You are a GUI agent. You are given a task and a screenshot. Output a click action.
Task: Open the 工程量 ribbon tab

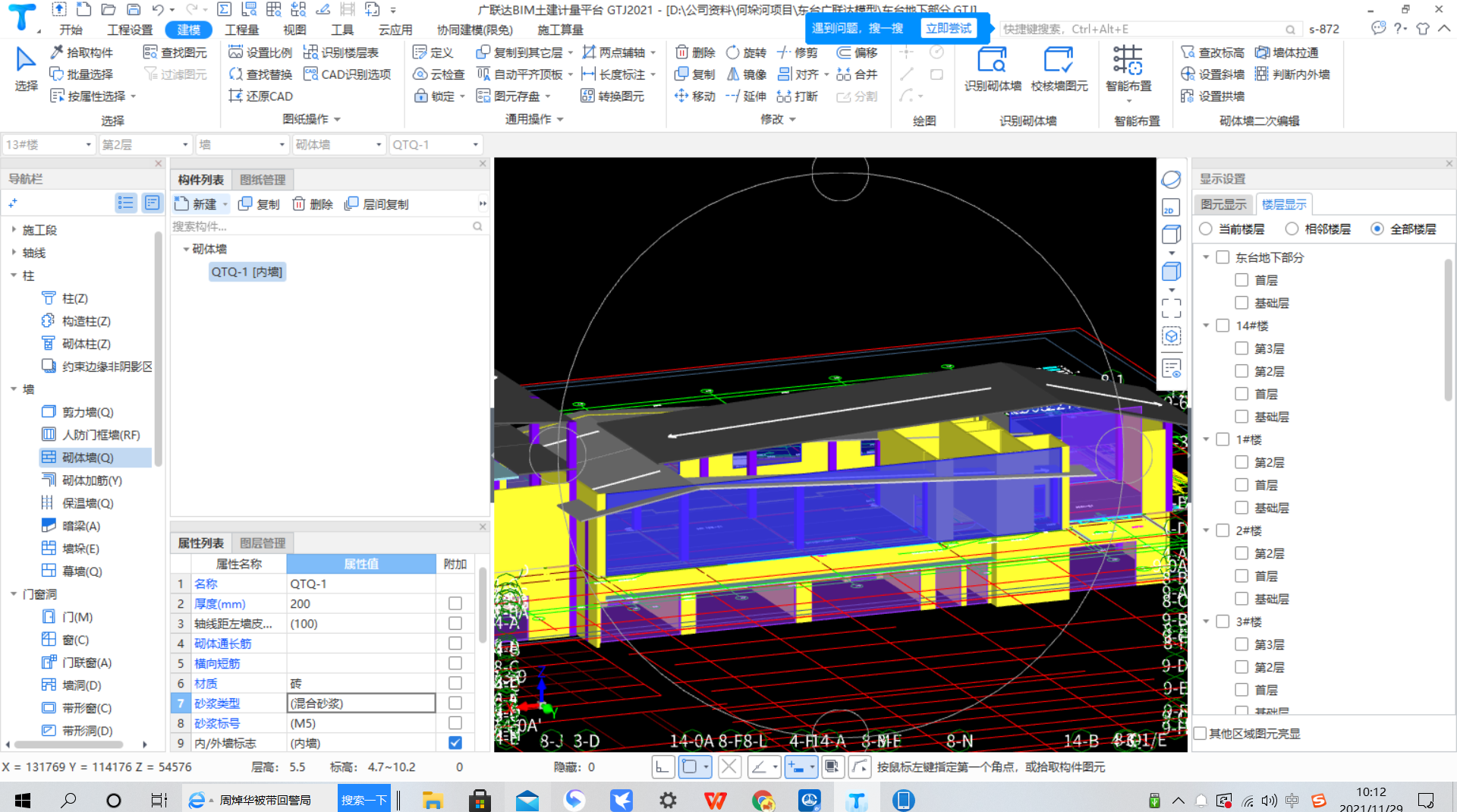242,30
